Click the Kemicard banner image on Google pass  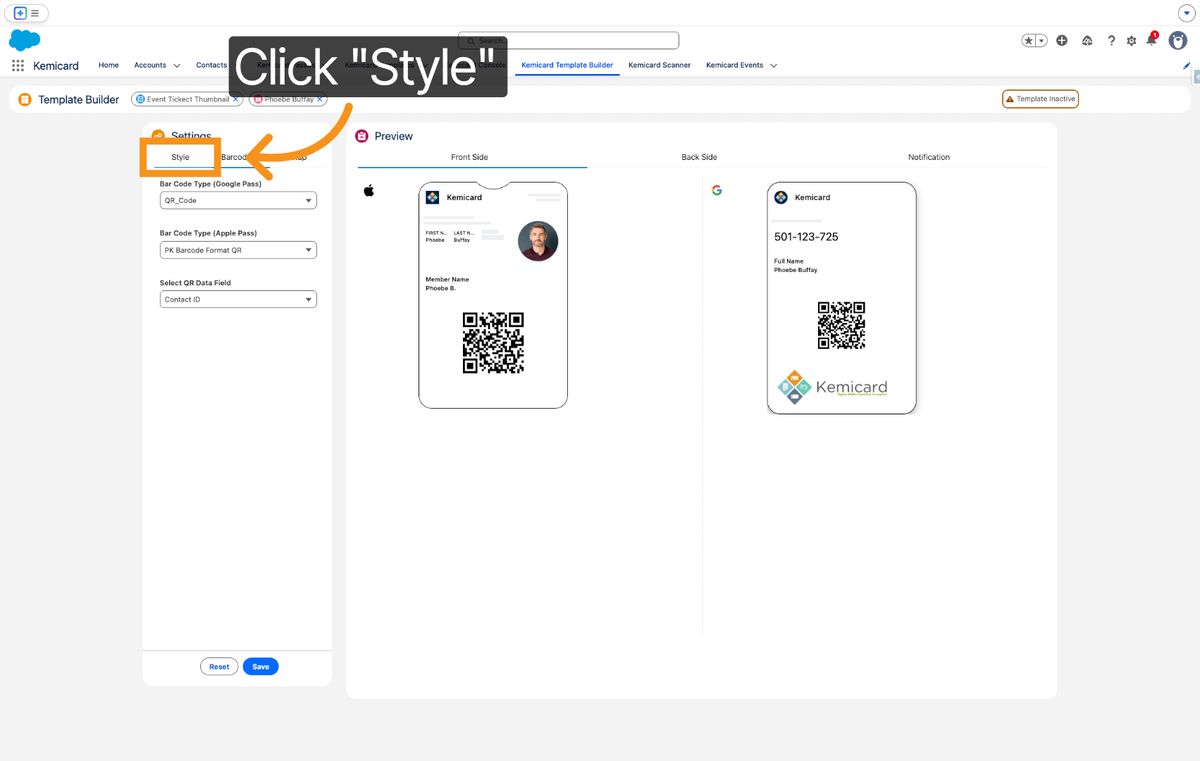click(832, 388)
